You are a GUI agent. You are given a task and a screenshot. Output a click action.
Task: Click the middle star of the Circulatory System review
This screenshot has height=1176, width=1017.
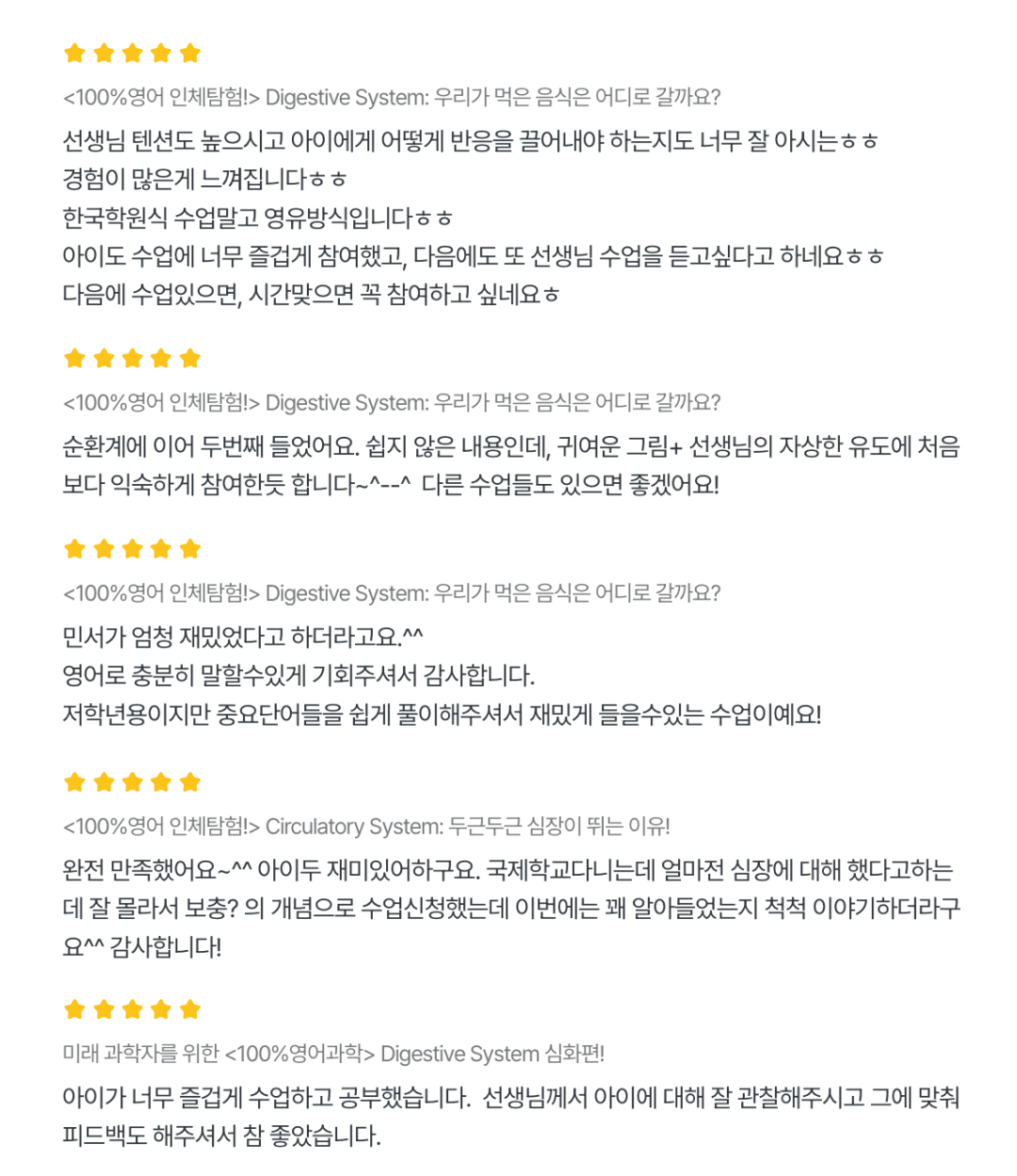133,782
